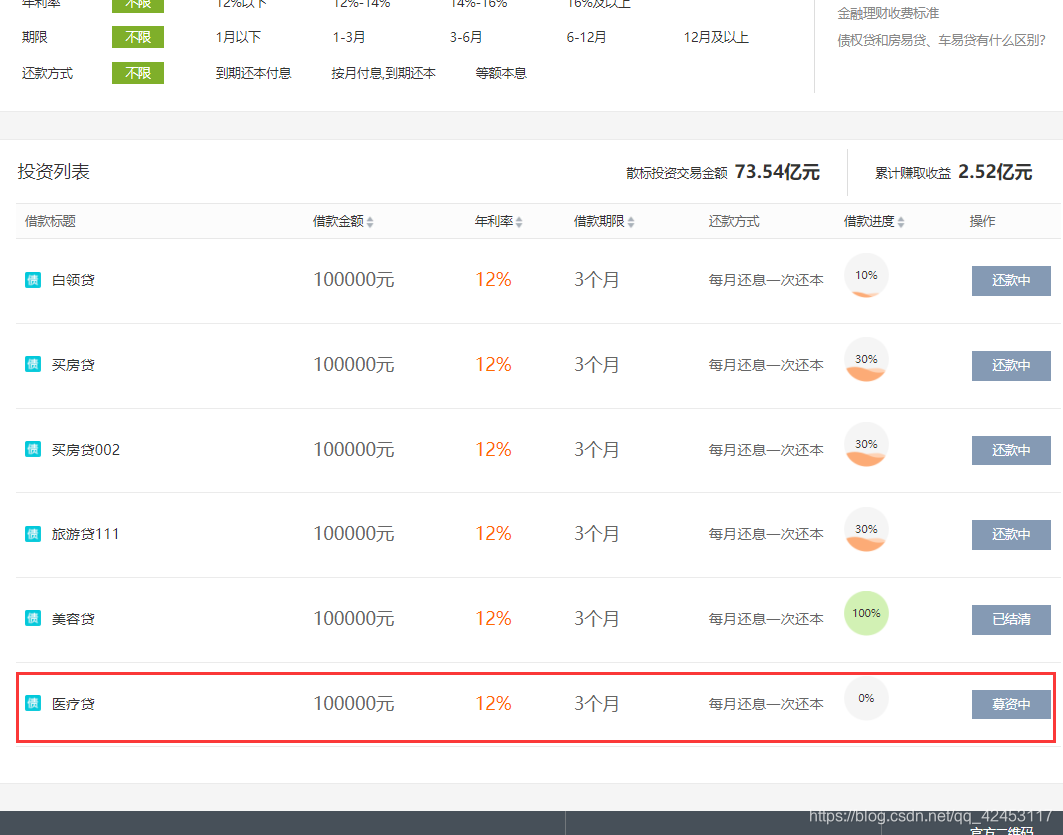Click 73.54亿元 transaction total

(777, 172)
